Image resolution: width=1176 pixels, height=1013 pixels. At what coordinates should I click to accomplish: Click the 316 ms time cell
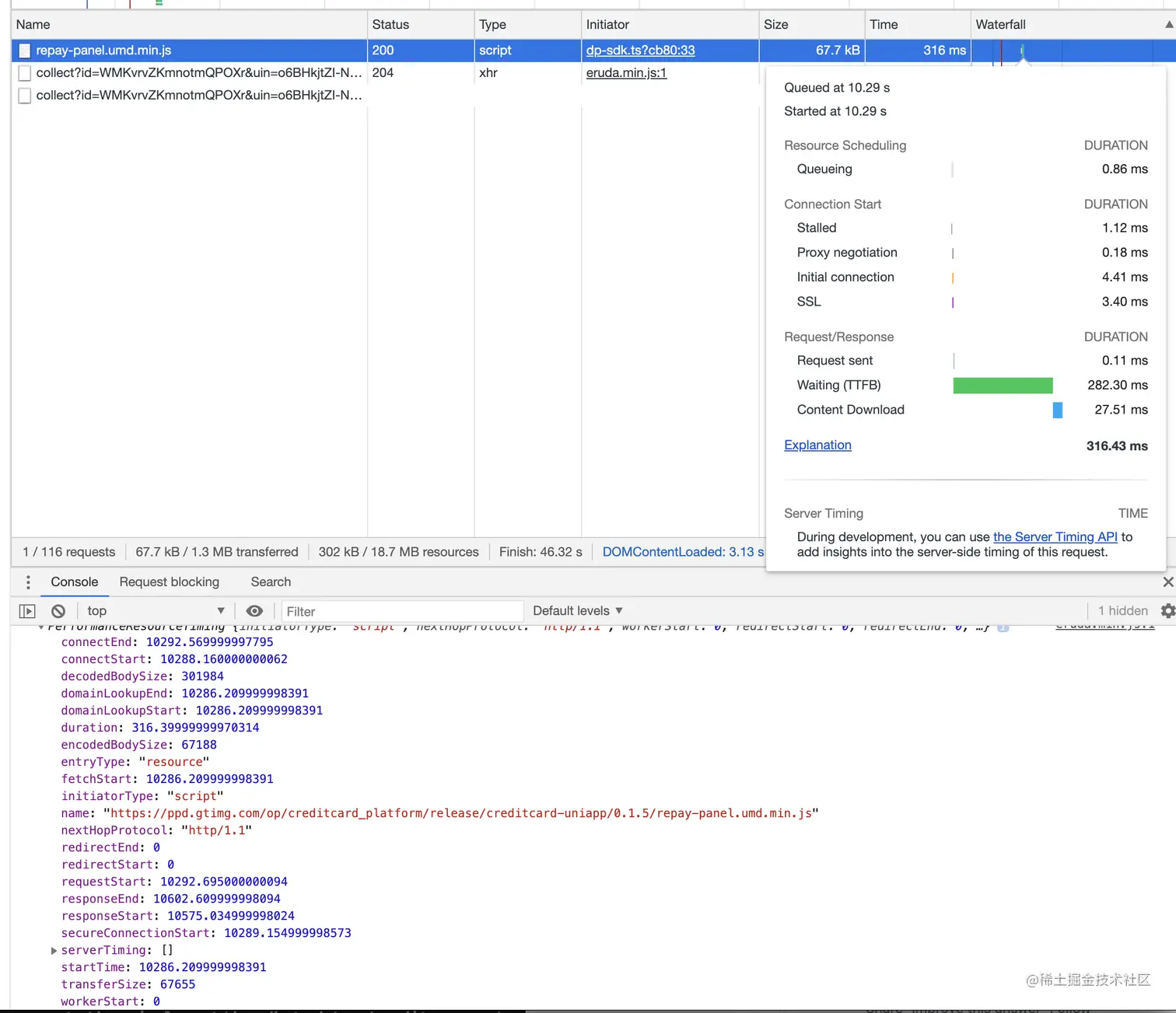pyautogui.click(x=944, y=51)
